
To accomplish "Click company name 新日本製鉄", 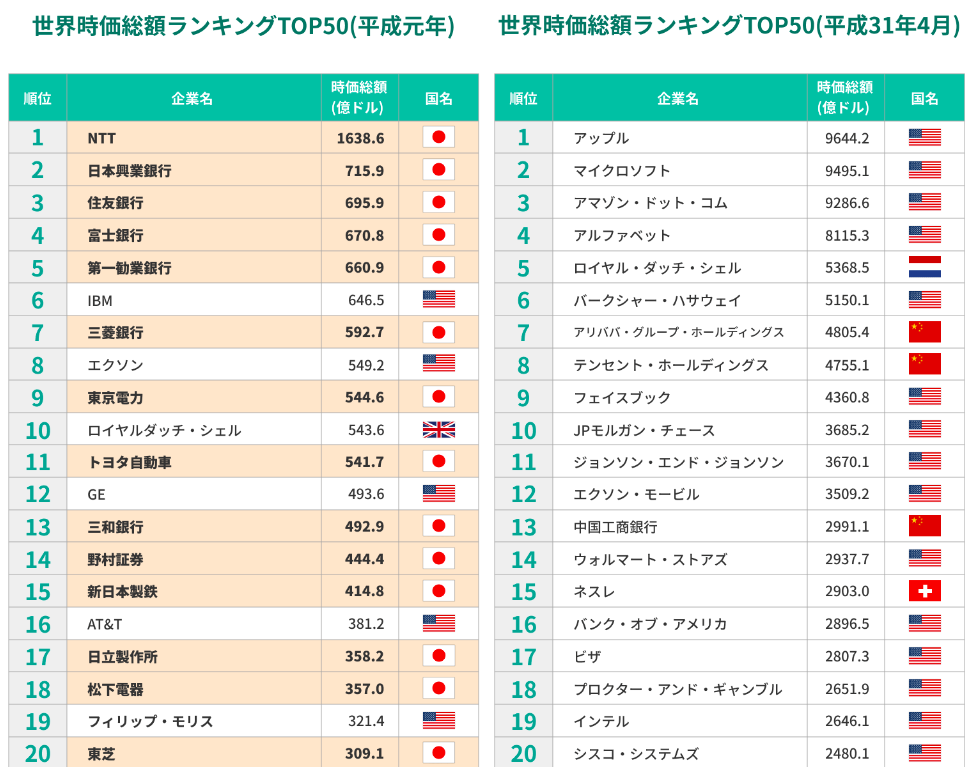I will tap(122, 591).
